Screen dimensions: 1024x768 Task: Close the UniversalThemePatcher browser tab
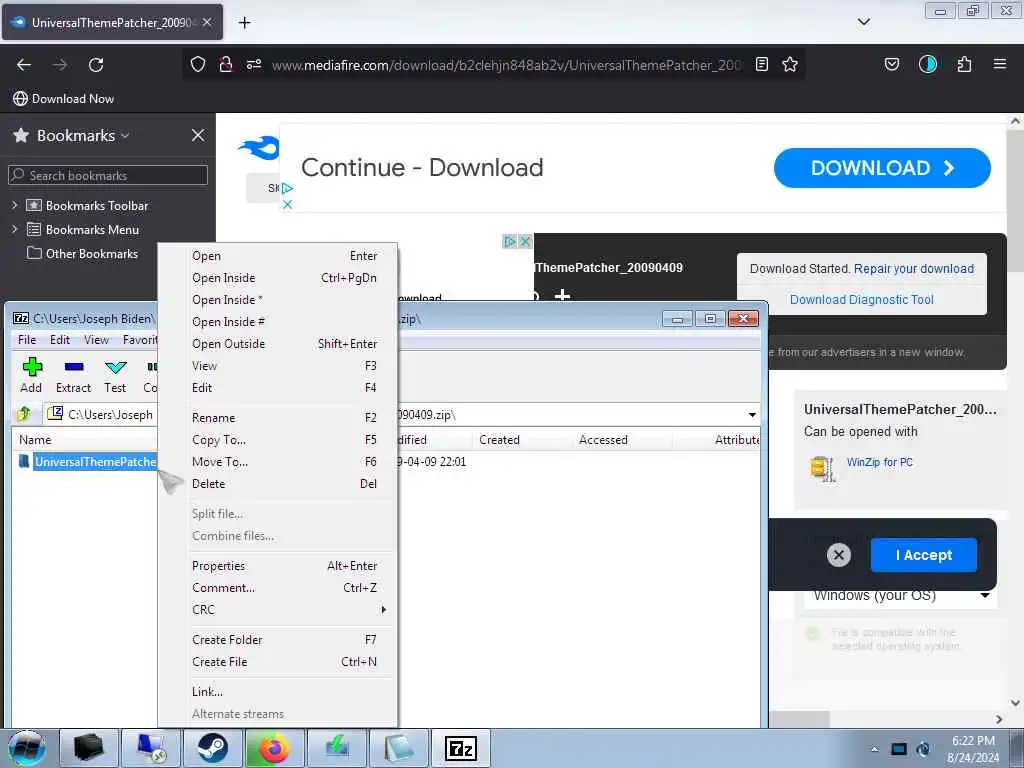pos(207,22)
